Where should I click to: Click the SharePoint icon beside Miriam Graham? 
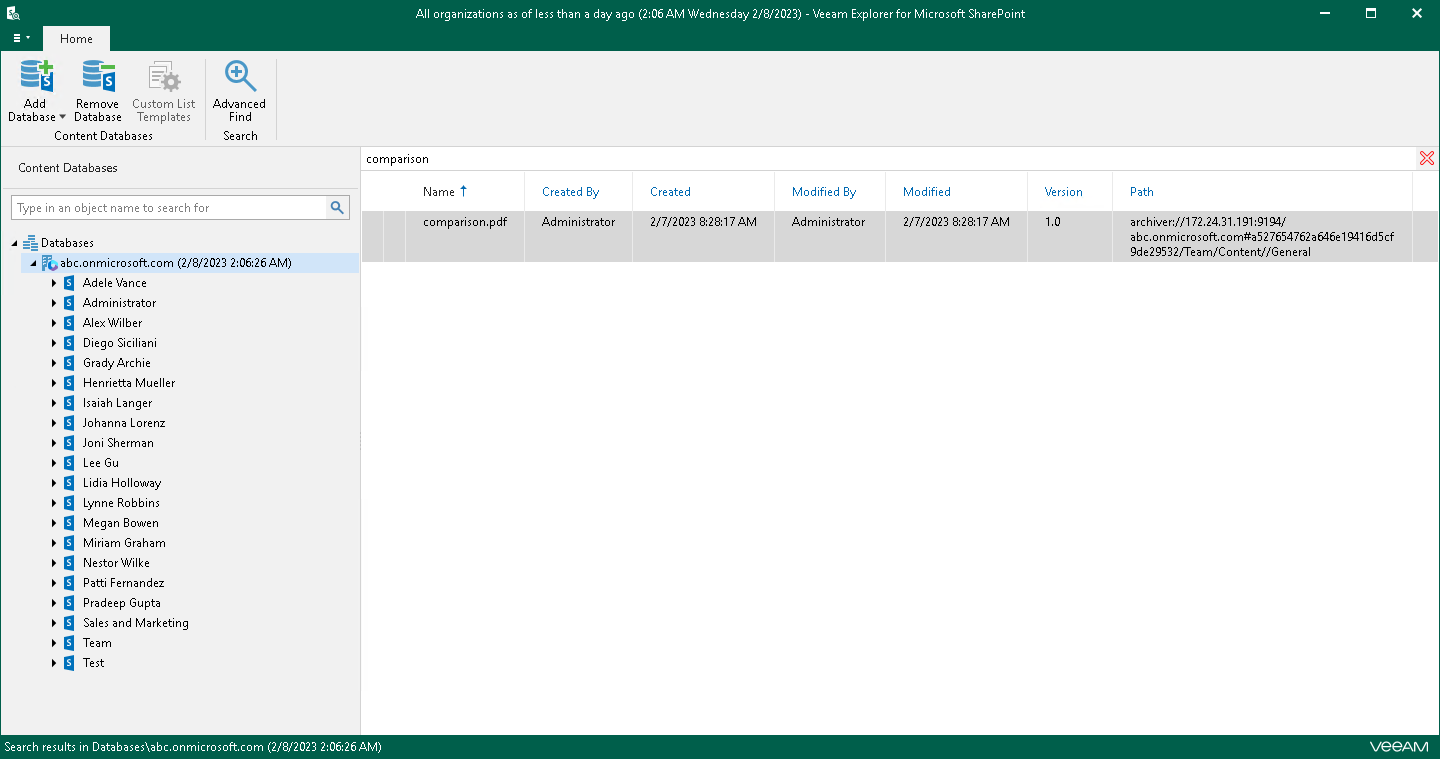click(x=69, y=543)
